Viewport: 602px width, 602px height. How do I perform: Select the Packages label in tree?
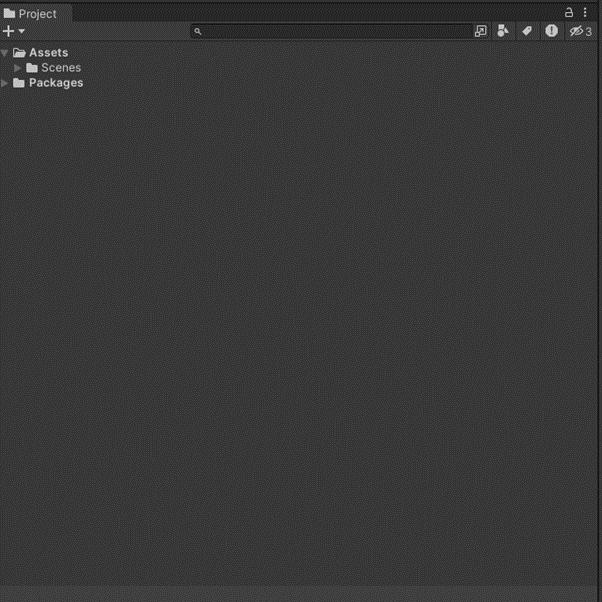click(x=55, y=83)
